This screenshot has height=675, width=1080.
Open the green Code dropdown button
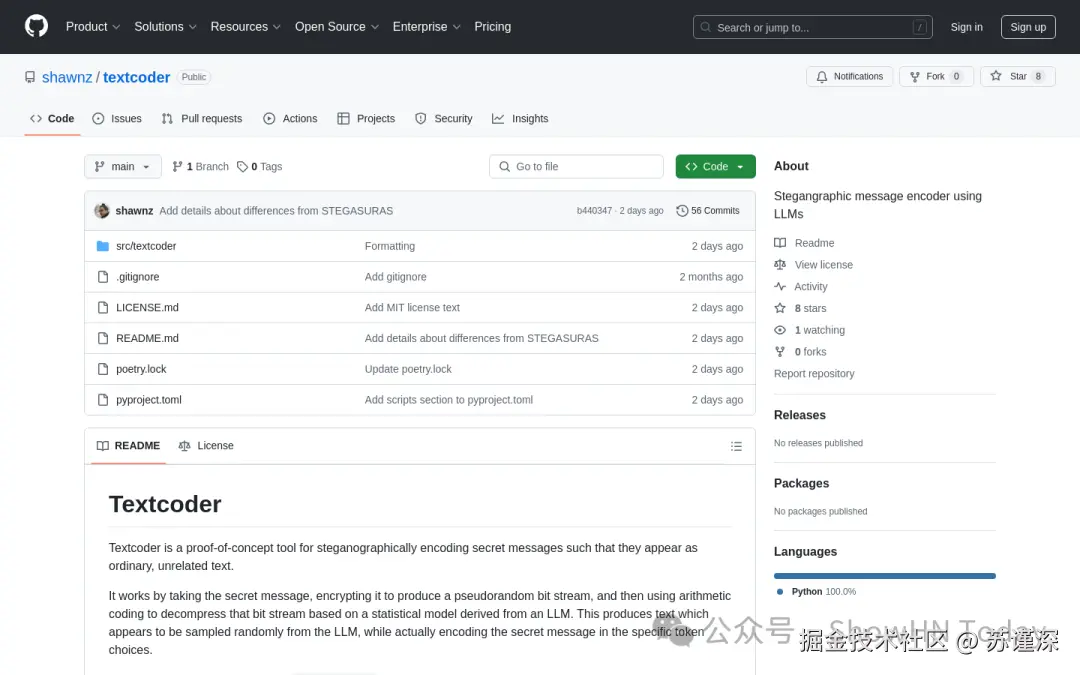click(x=715, y=167)
